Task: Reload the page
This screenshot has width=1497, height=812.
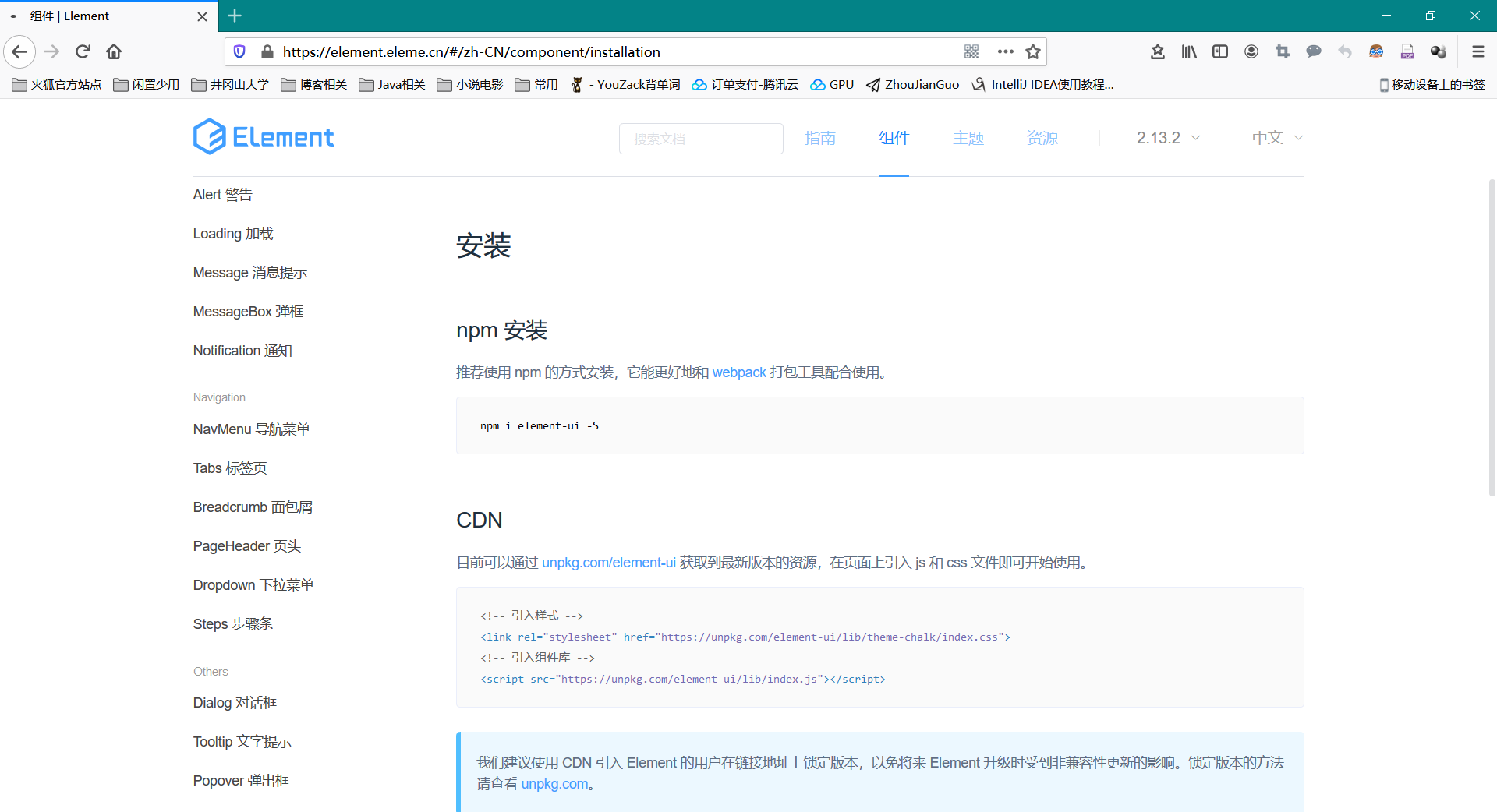Action: click(83, 51)
